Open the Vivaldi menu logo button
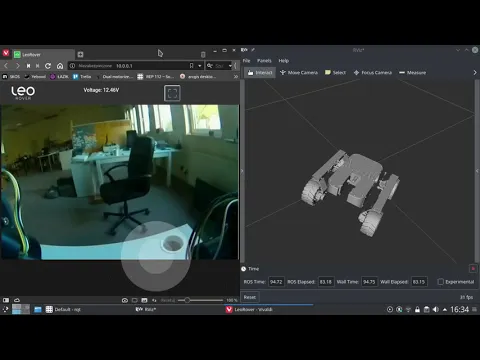This screenshot has width=480, height=360. [x=6, y=53]
